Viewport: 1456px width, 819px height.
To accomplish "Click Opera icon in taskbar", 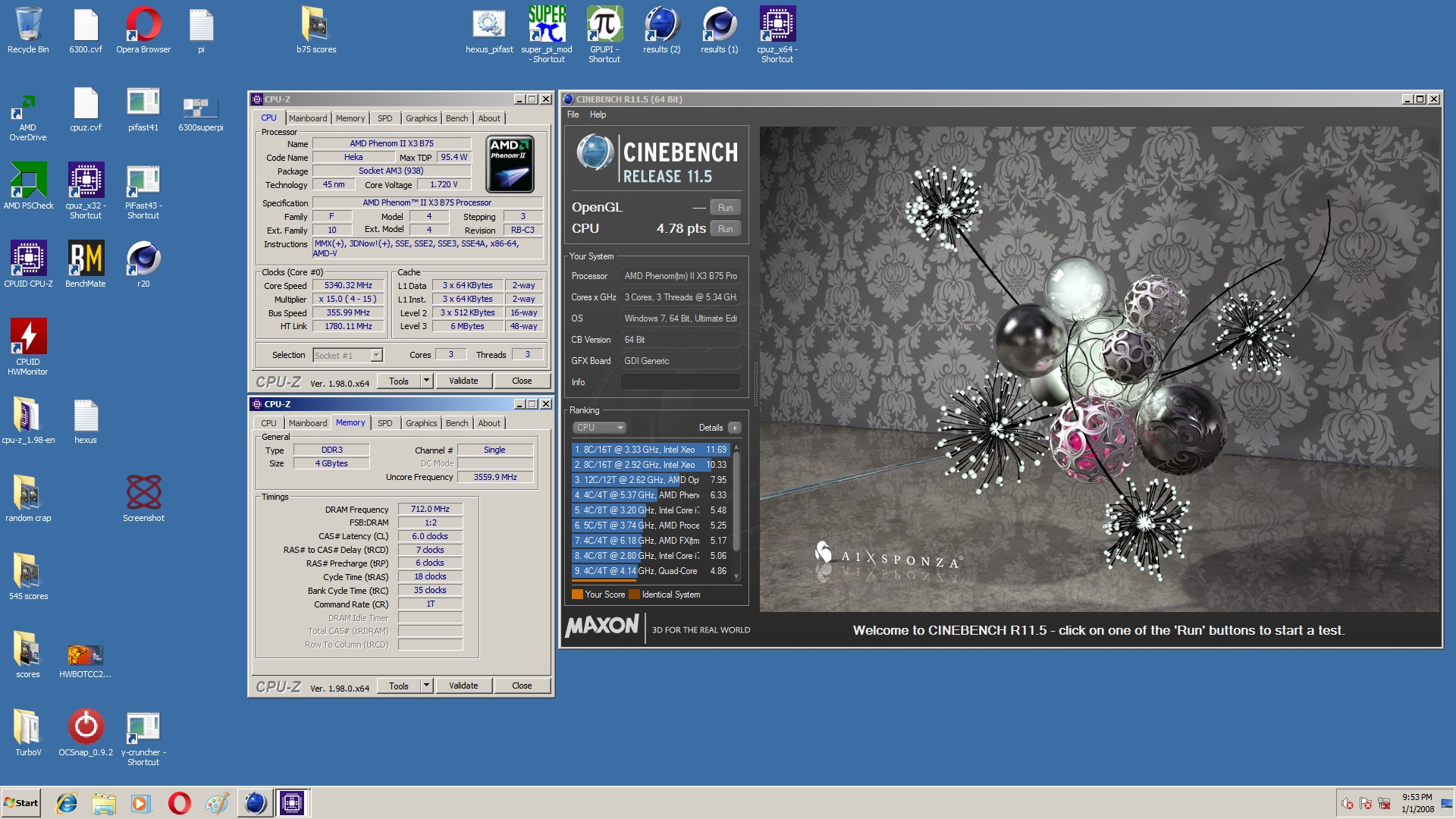I will tap(179, 803).
